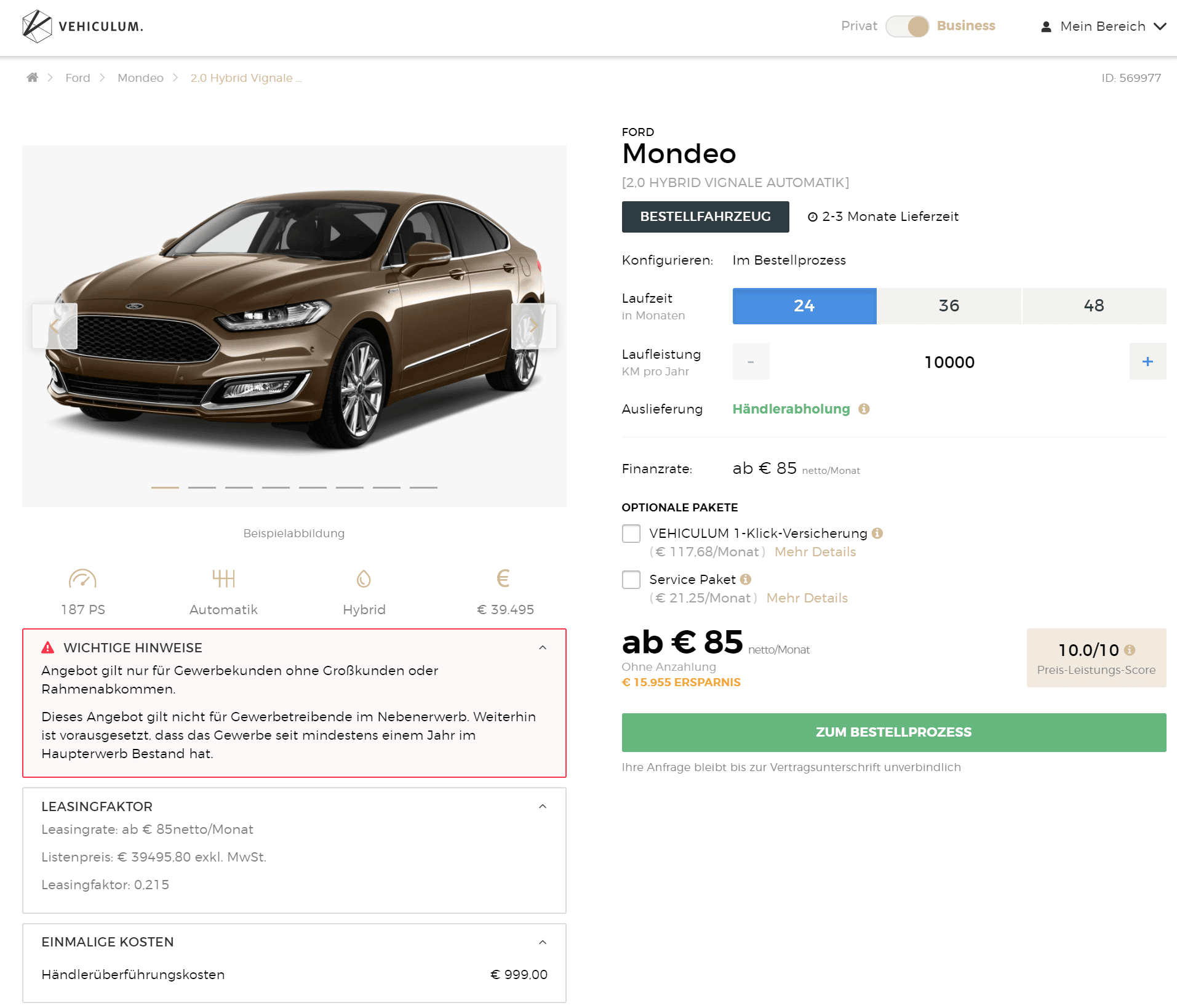Click info icon on Preis-Leistungs-Score
Screen dimensions: 1177x1008
pyautogui.click(x=1130, y=650)
